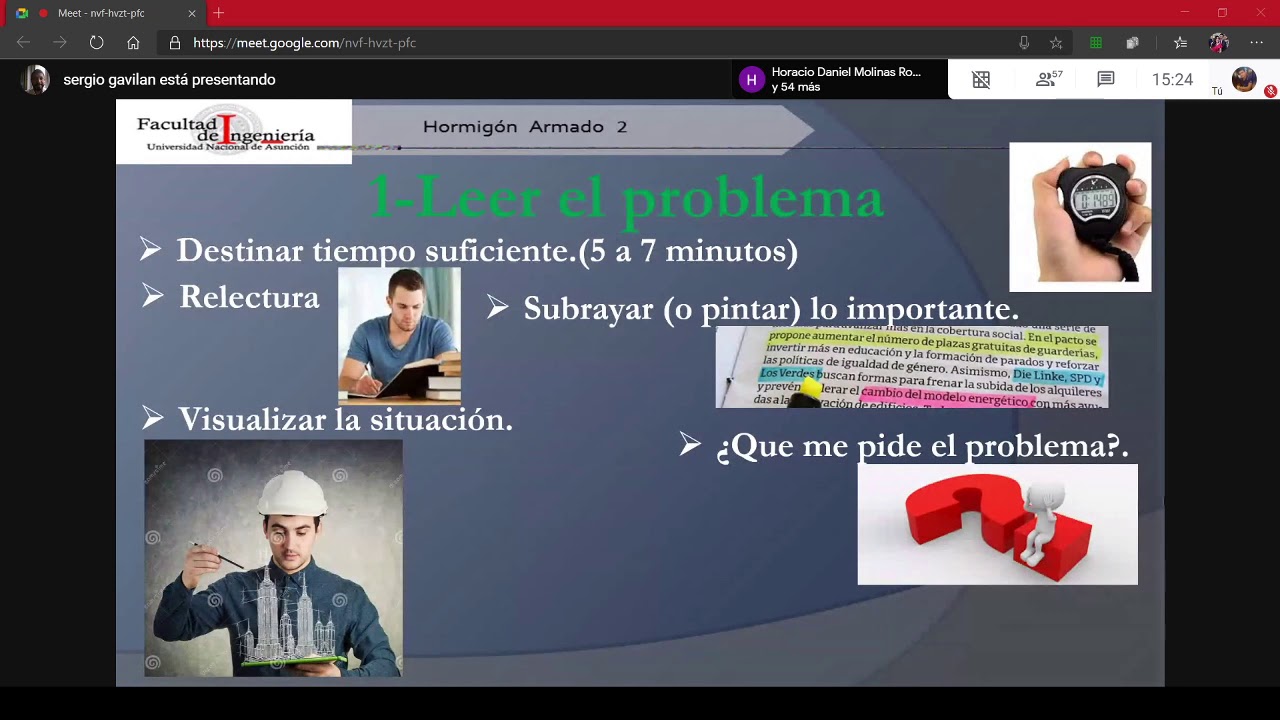This screenshot has height=720, width=1280.
Task: Click the Facultad de Ingeniería logo on slide
Action: tap(234, 132)
